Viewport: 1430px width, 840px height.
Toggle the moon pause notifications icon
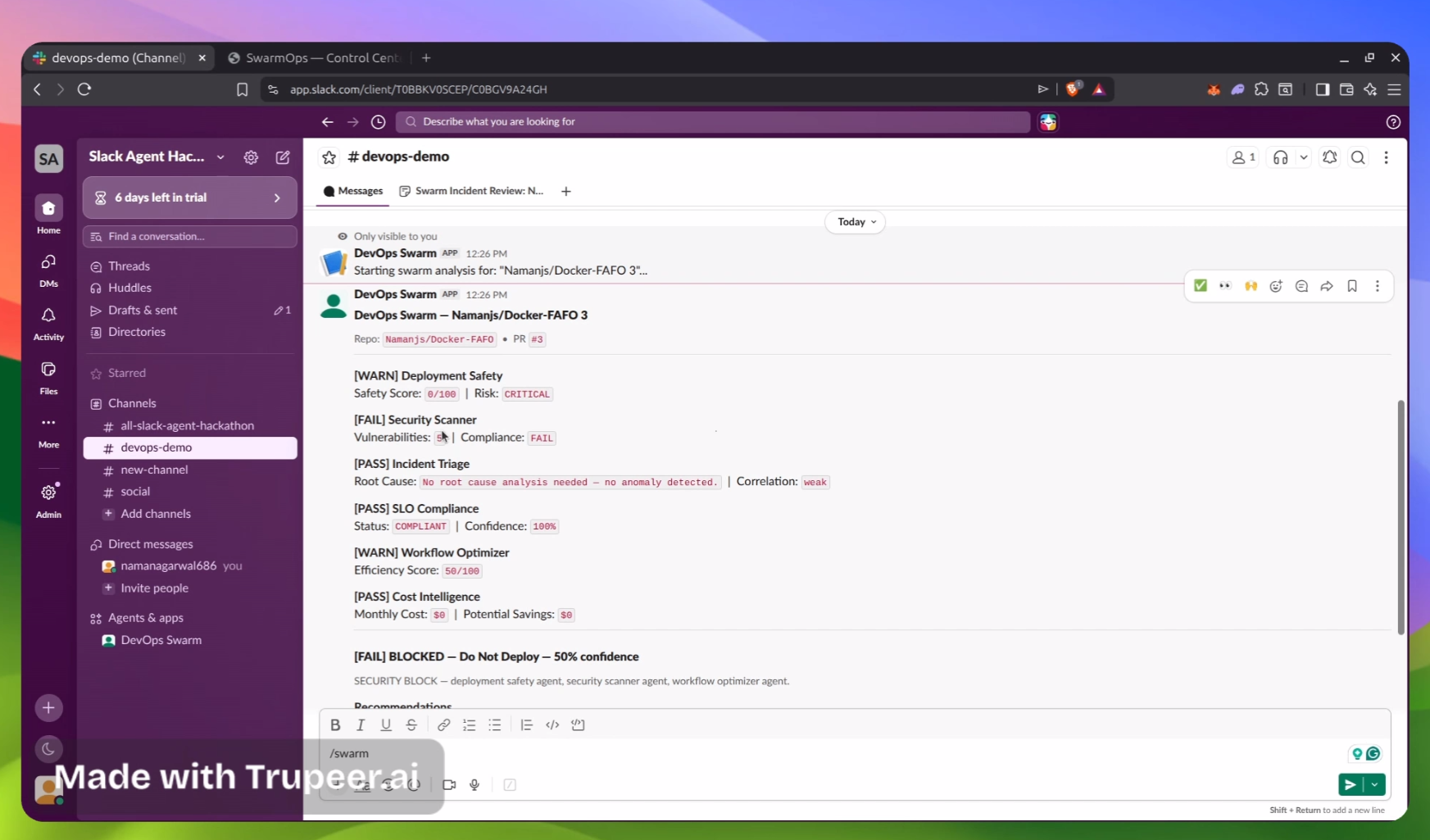(48, 748)
